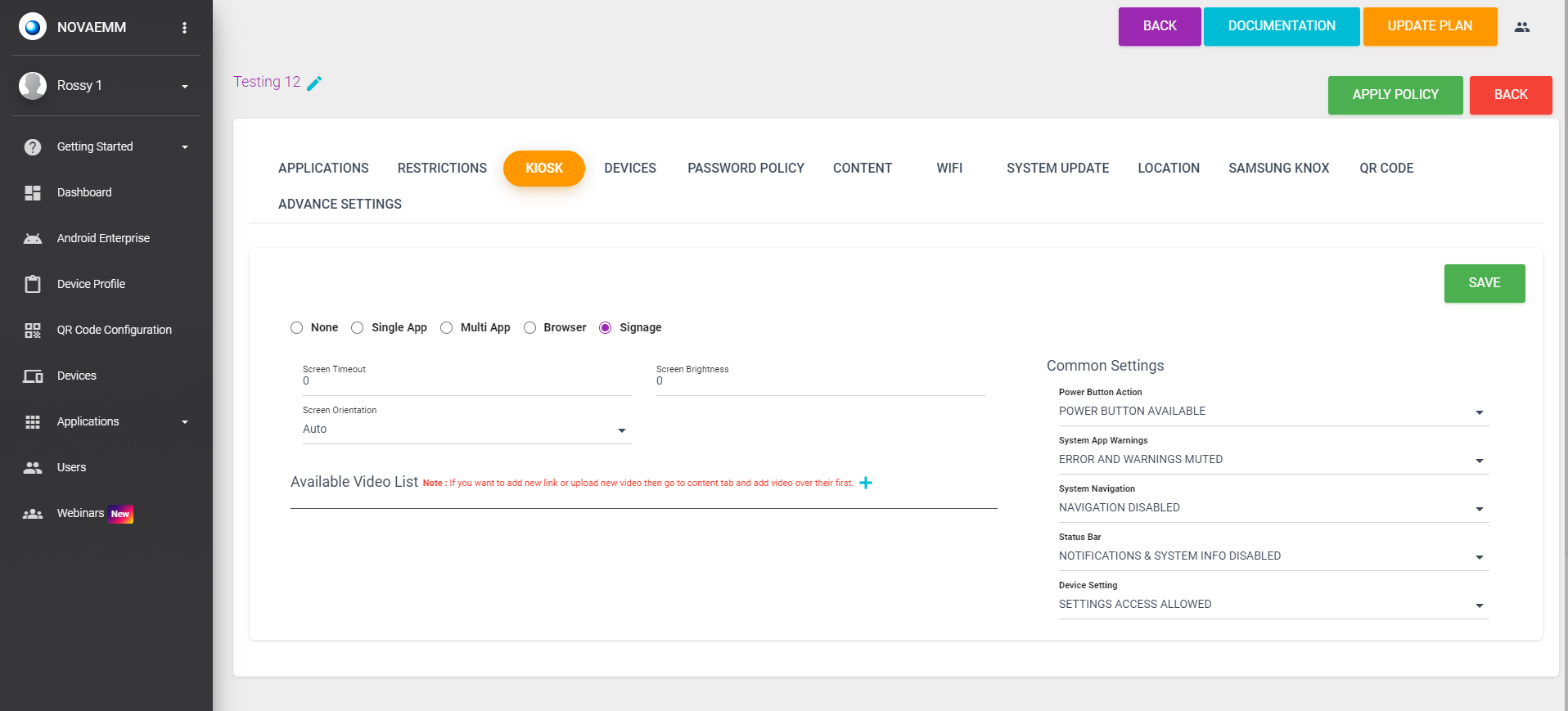Select the Signage radio button
The height and width of the screenshot is (711, 1568).
coord(605,328)
